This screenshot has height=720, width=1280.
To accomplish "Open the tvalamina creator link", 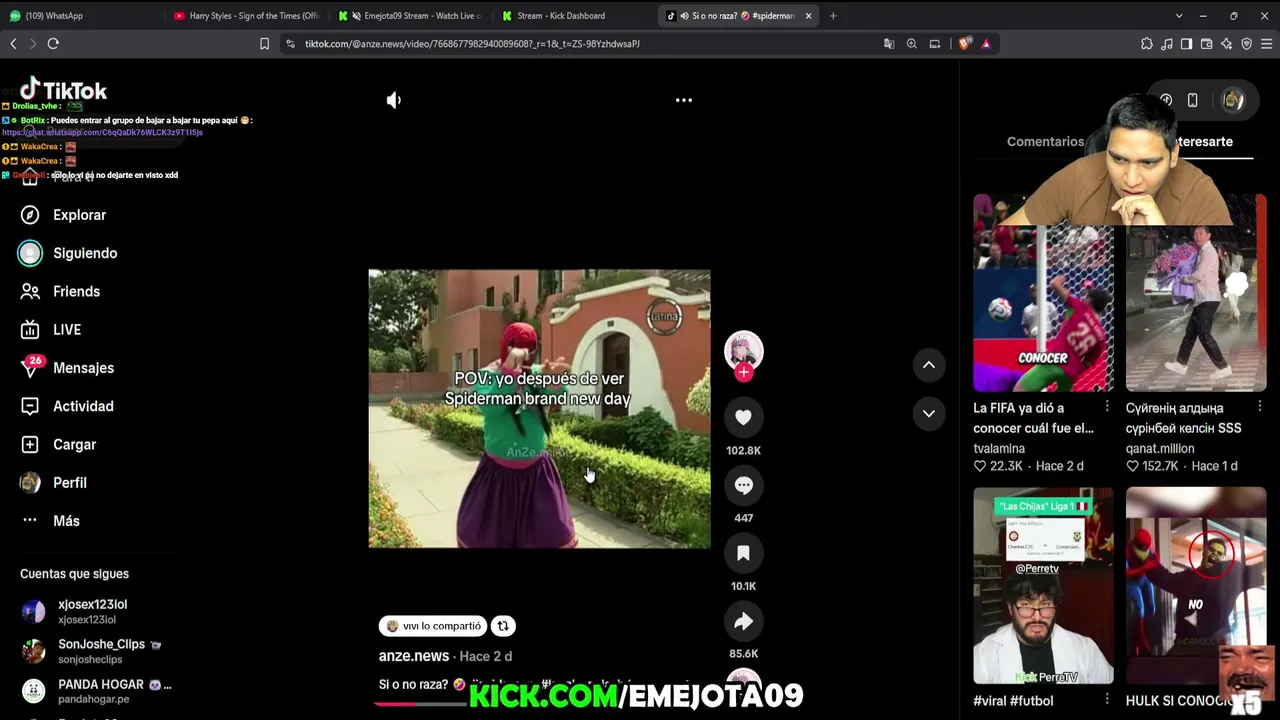I will pyautogui.click(x=999, y=448).
